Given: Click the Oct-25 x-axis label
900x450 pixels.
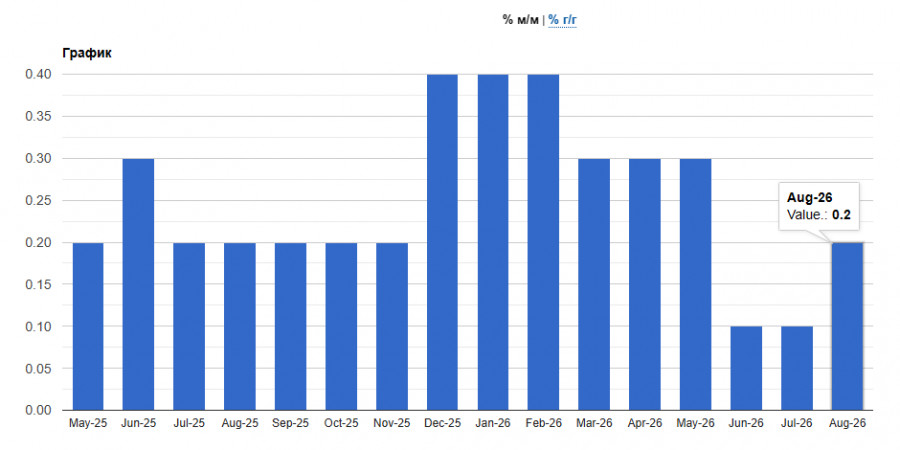Looking at the screenshot, I should [341, 424].
